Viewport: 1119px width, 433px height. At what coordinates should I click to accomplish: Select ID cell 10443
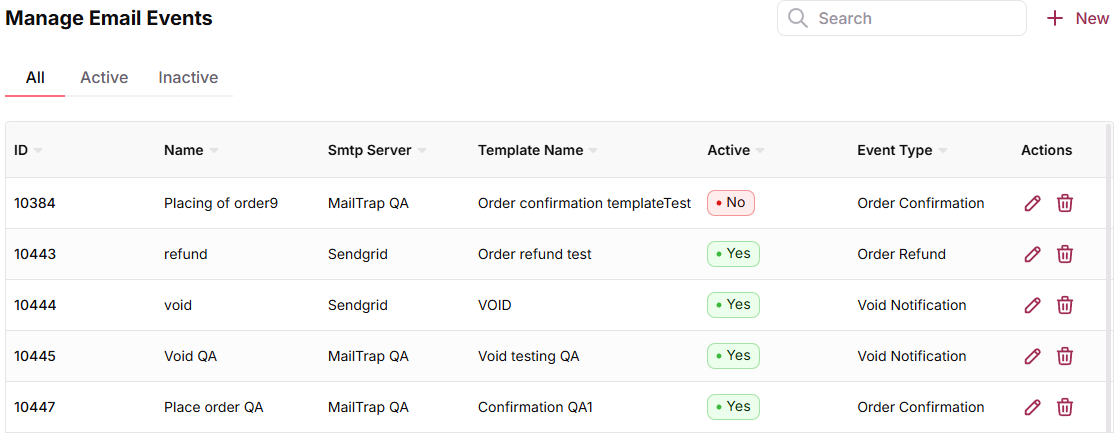(x=35, y=254)
